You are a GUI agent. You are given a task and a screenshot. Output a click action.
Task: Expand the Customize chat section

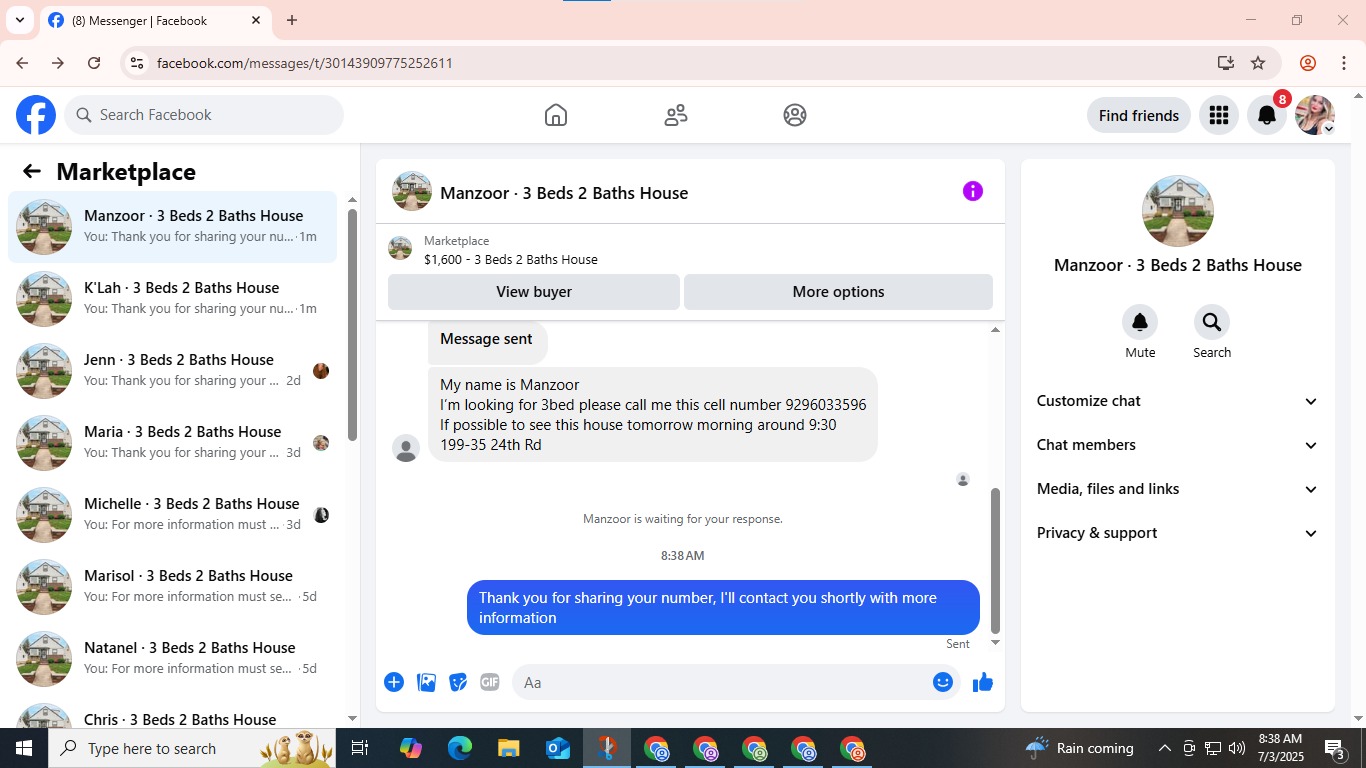point(1178,401)
